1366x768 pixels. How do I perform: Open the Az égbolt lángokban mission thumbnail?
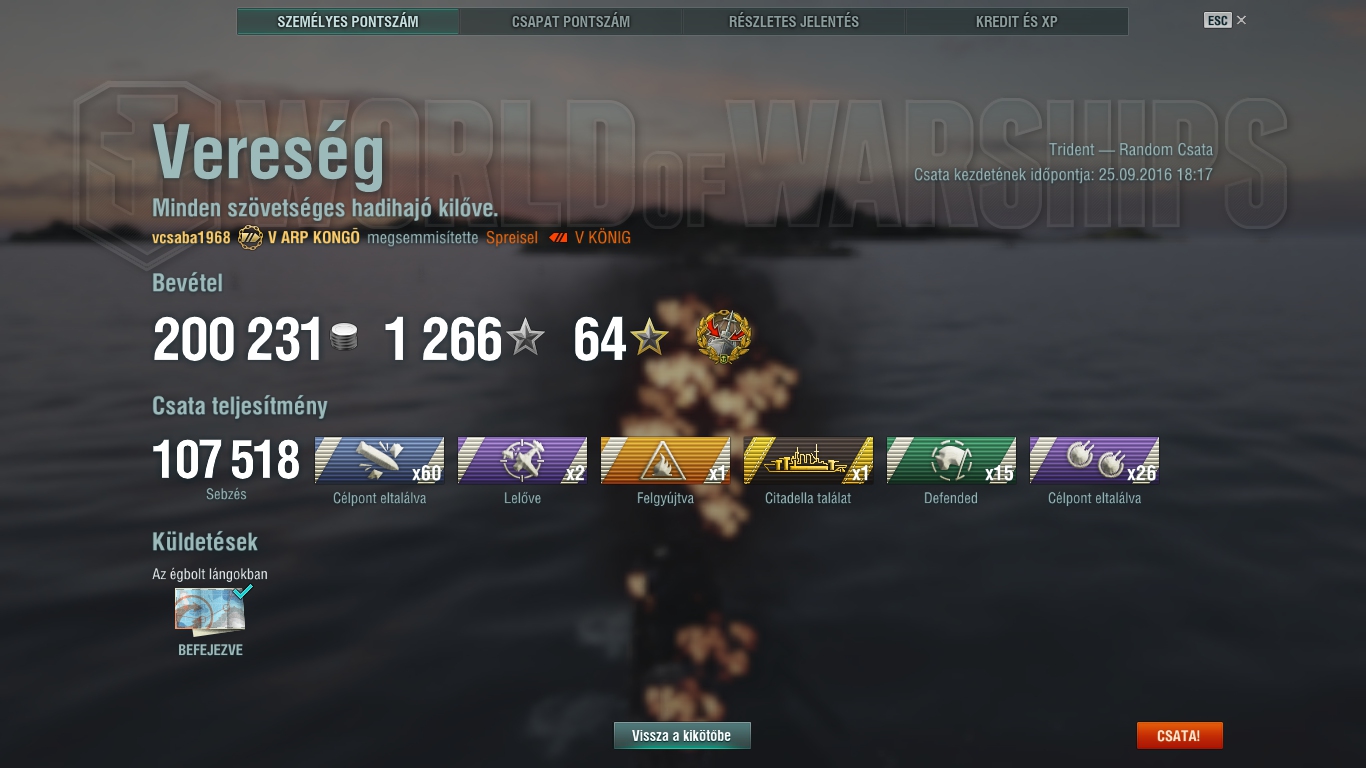click(210, 611)
